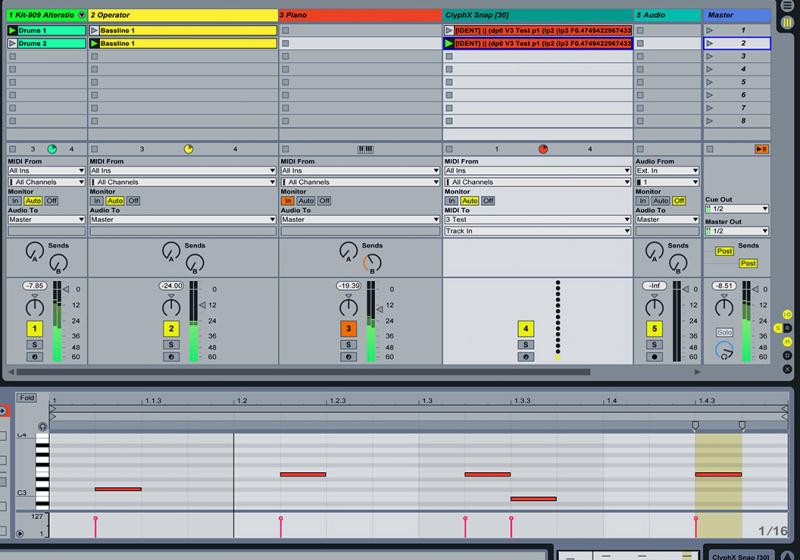Launch the Drums 1 clip

click(x=12, y=31)
